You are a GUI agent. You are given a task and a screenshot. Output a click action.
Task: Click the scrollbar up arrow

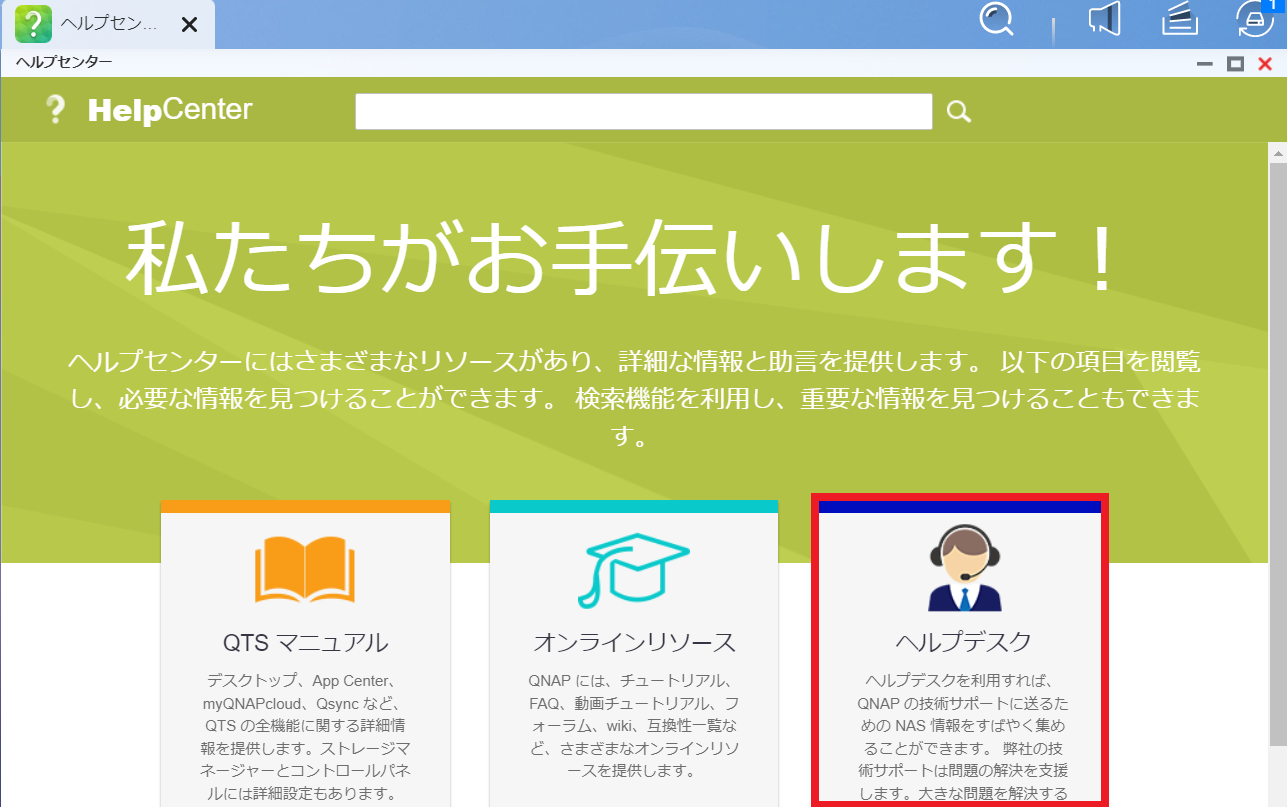point(1278,152)
